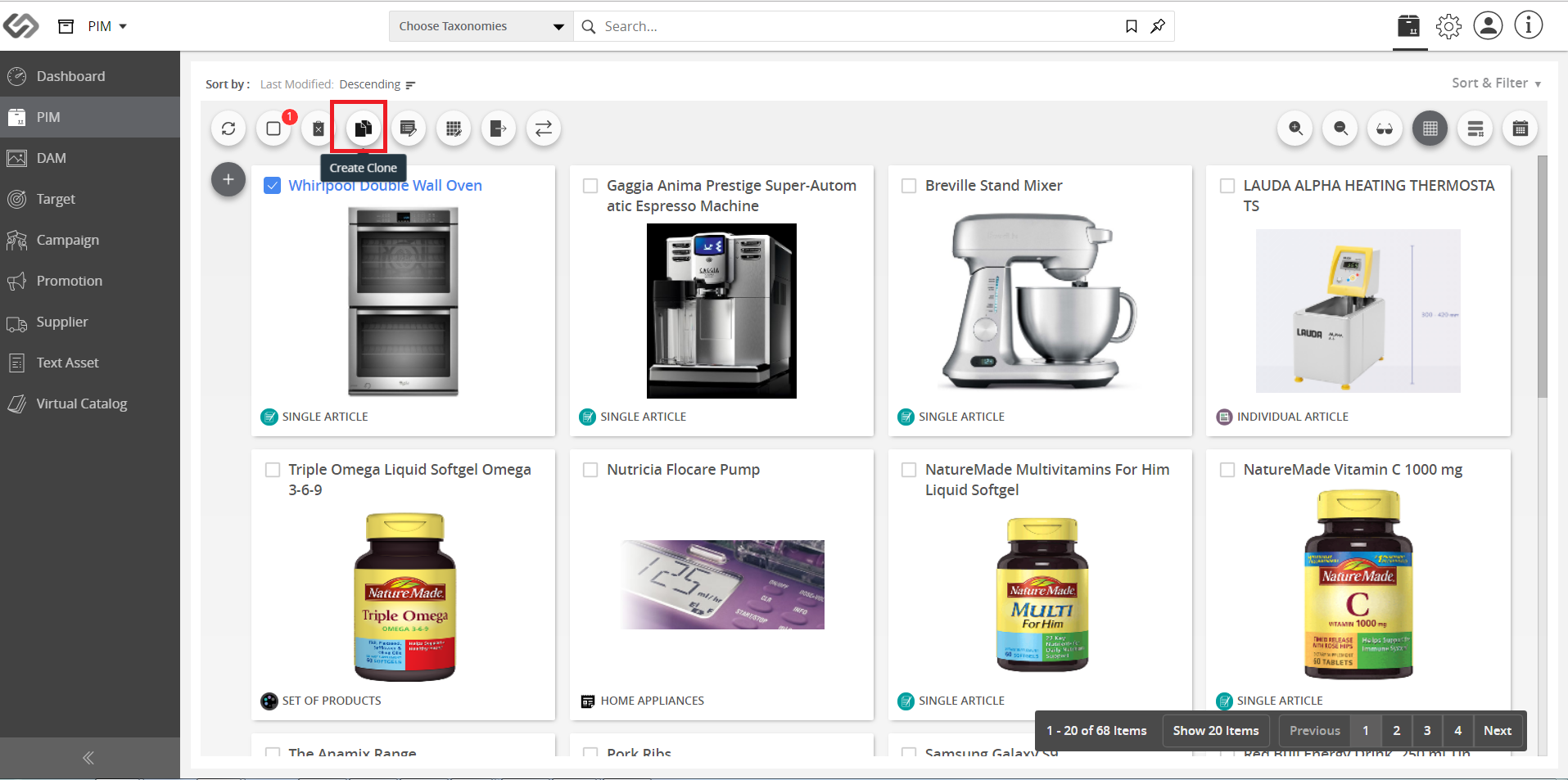Switch to grid tile view
Image resolution: width=1568 pixels, height=780 pixels.
click(x=1430, y=128)
